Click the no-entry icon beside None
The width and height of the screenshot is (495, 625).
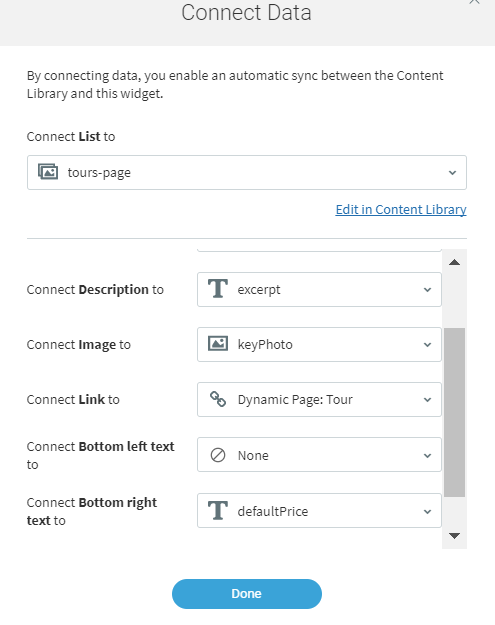click(218, 455)
